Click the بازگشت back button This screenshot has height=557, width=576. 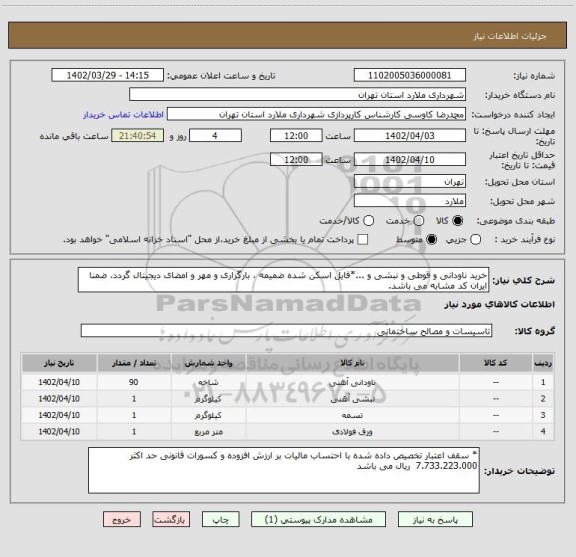click(x=171, y=520)
